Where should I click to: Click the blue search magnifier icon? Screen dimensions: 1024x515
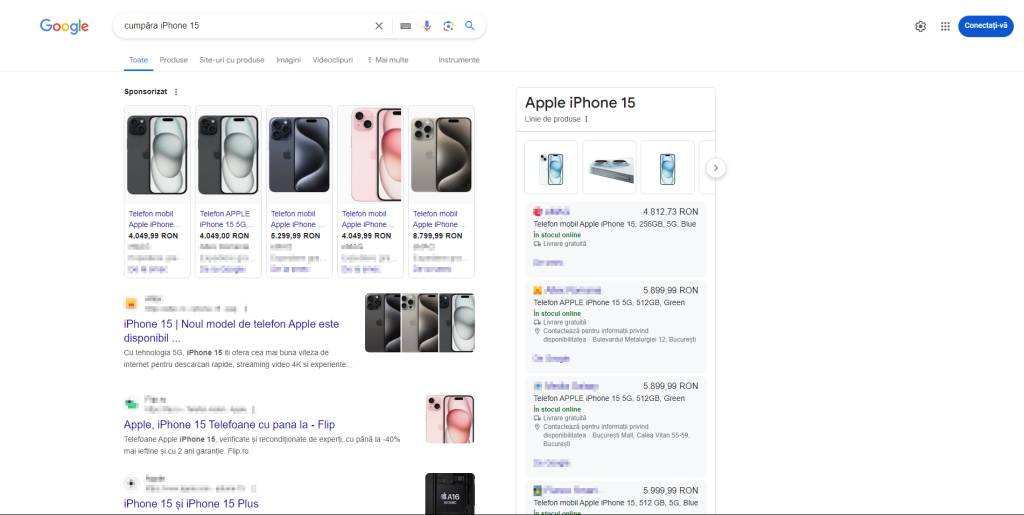click(470, 26)
